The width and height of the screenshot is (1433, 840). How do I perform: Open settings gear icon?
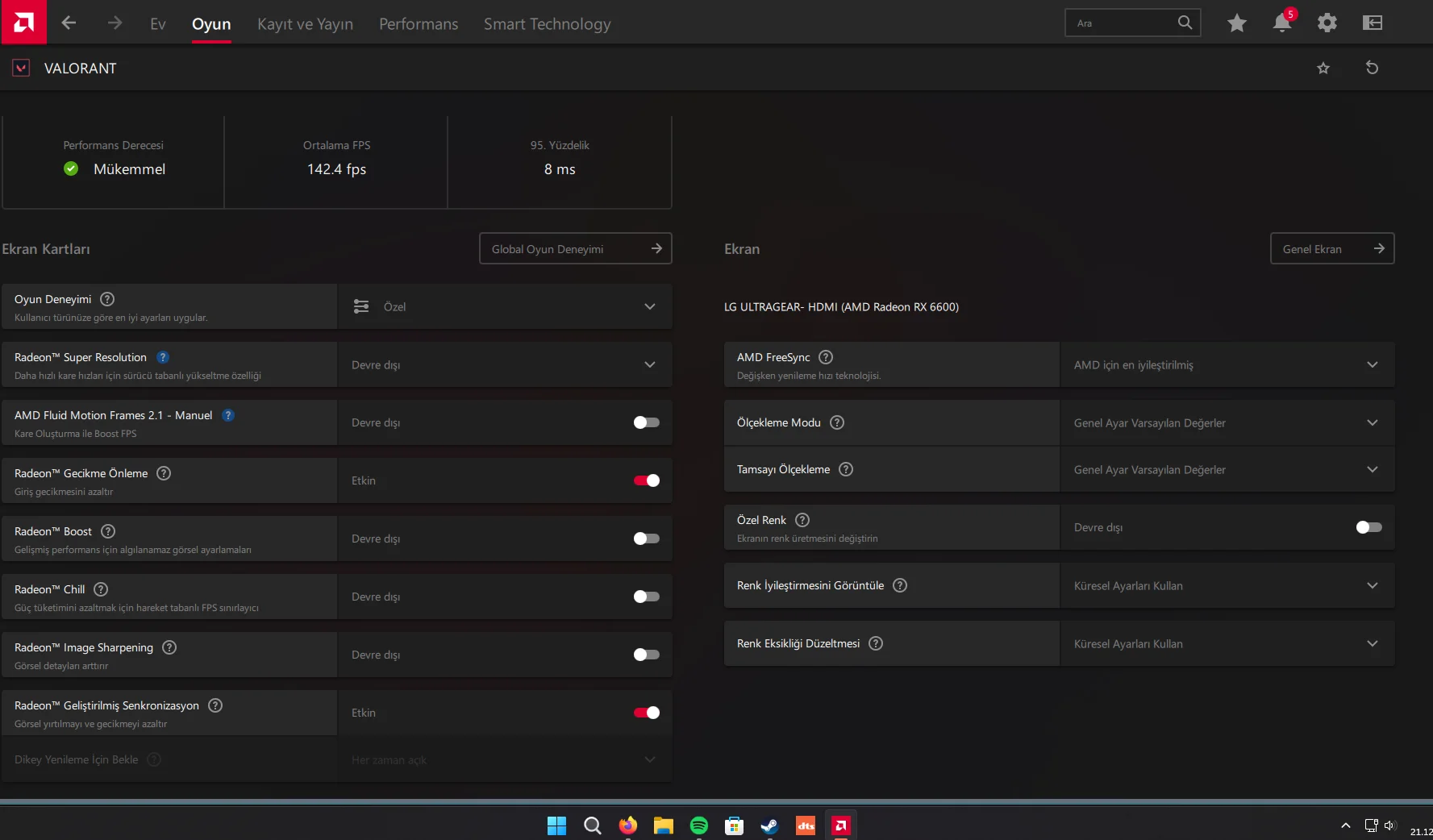point(1327,23)
